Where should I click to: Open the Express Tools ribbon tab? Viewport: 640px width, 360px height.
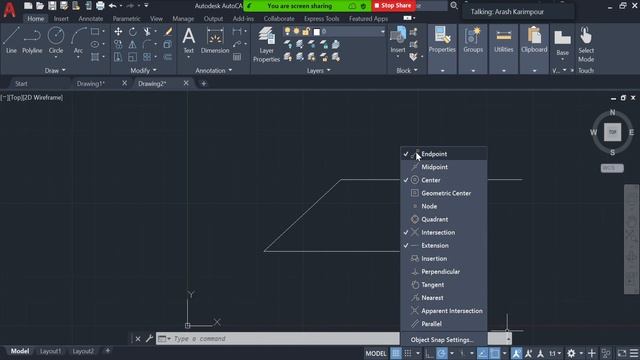click(x=321, y=18)
